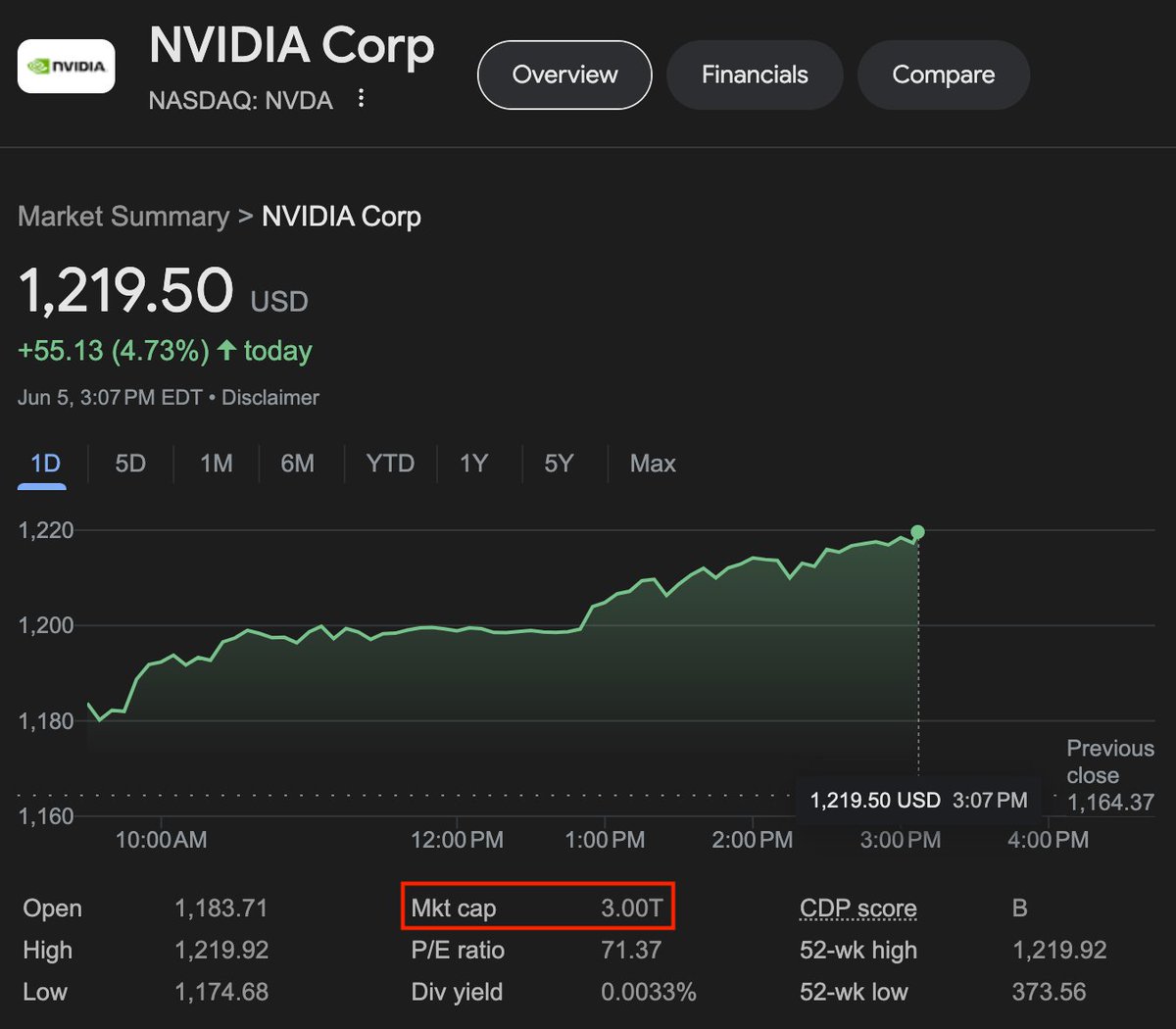Click the 1,219.50 current price
Viewport: 1176px width, 1029px height.
[125, 291]
